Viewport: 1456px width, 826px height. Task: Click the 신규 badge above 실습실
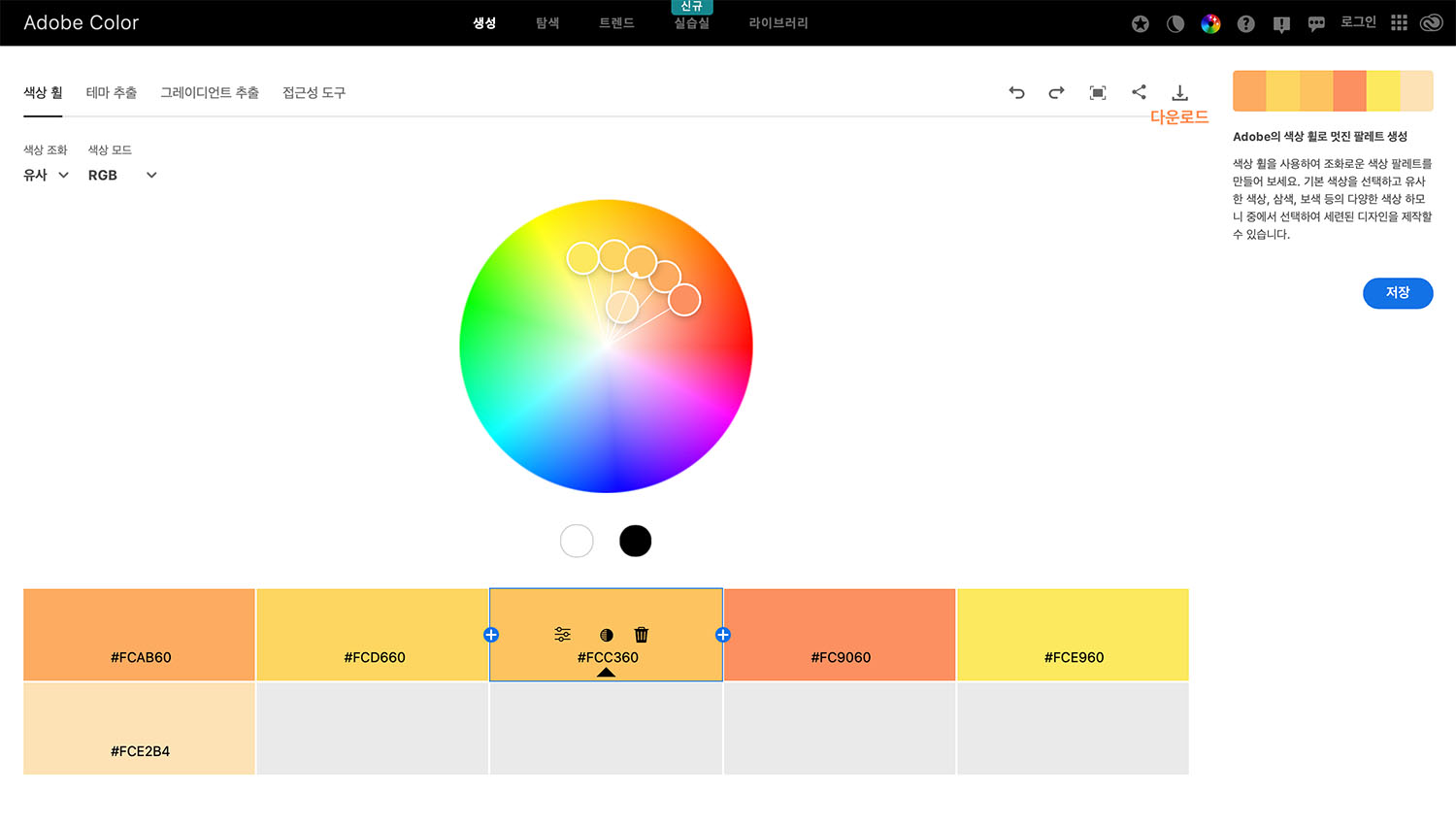[692, 7]
